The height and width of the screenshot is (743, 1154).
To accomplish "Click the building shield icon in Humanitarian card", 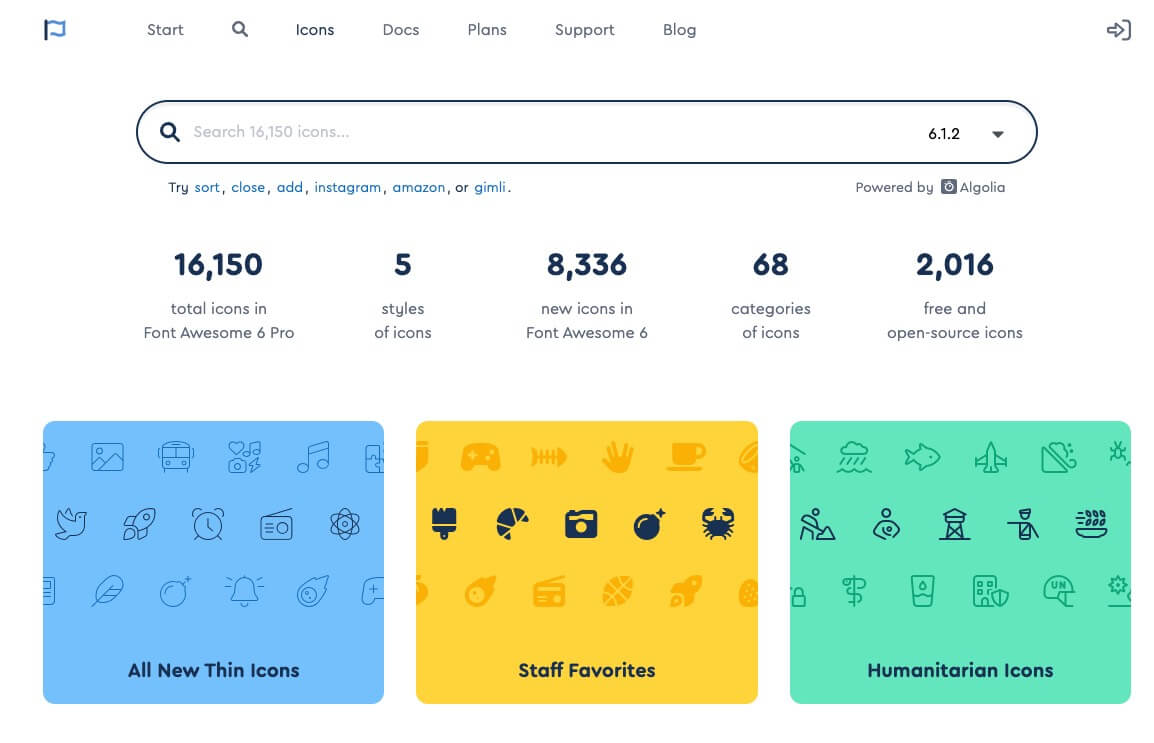I will tap(991, 591).
